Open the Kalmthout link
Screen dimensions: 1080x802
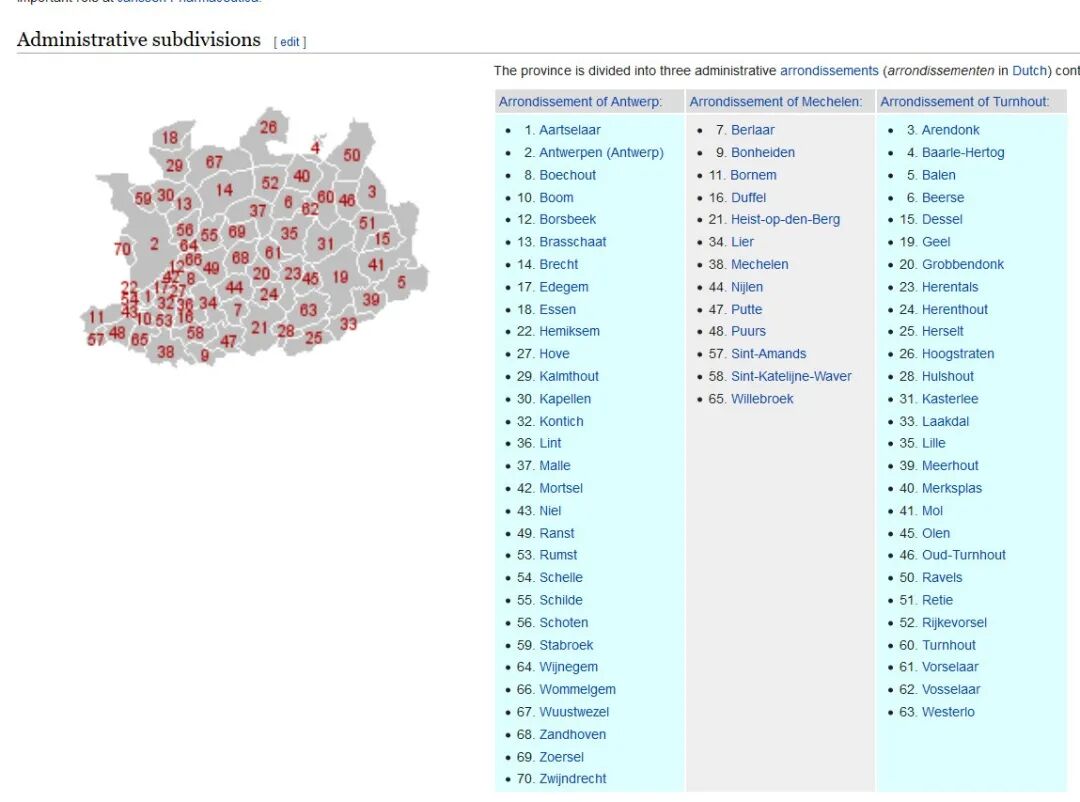tap(569, 377)
